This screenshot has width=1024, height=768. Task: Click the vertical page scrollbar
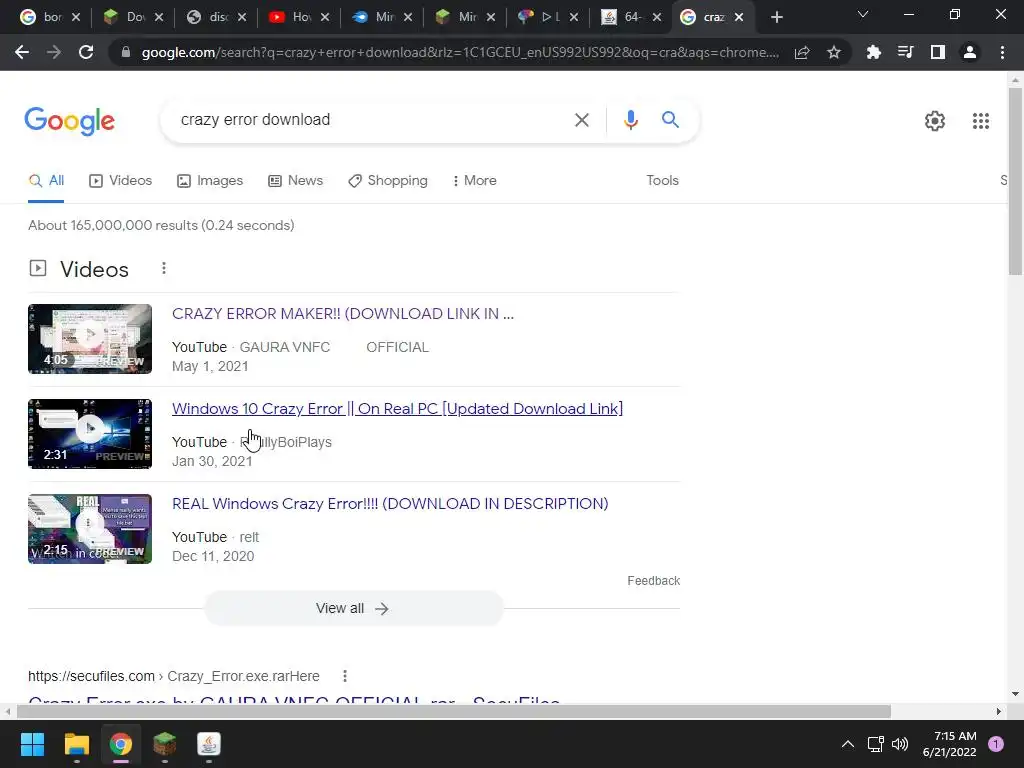coord(1015,182)
